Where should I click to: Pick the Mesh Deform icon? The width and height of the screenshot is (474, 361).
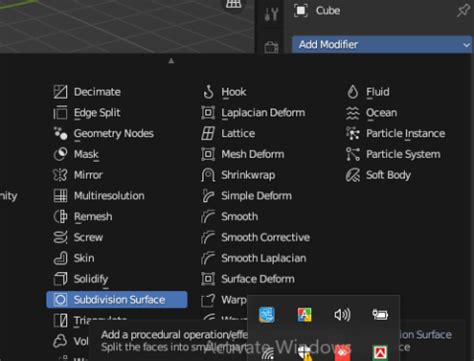[x=208, y=154]
